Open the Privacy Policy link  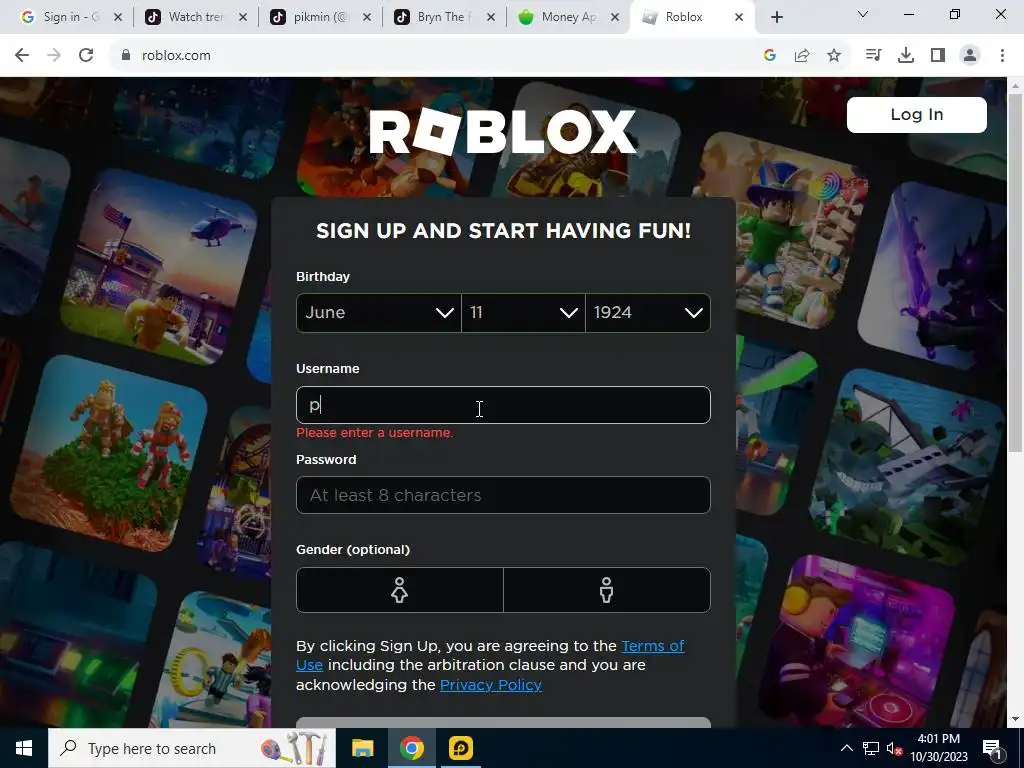click(490, 684)
